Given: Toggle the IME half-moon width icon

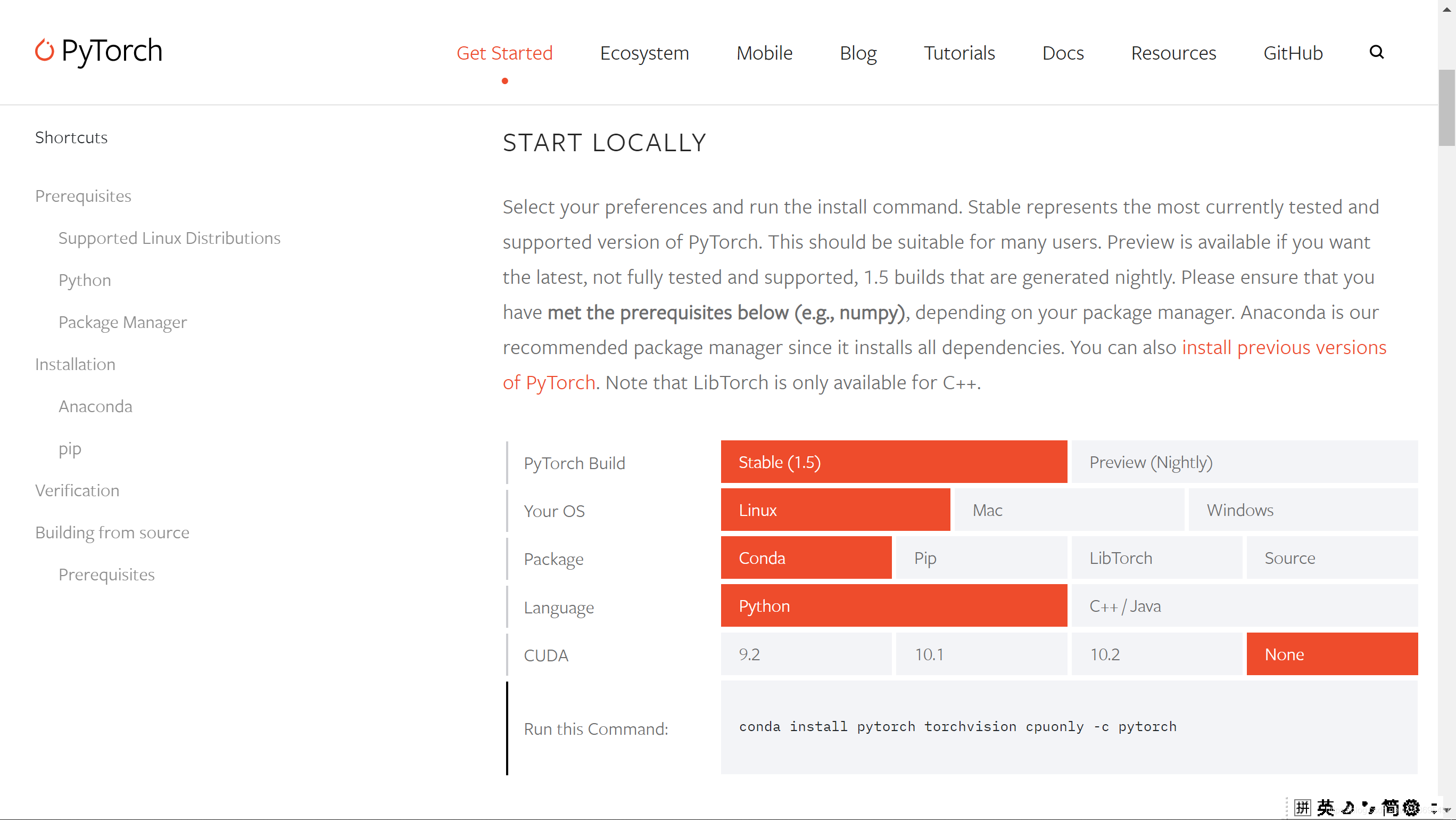Looking at the screenshot, I should (x=1347, y=808).
